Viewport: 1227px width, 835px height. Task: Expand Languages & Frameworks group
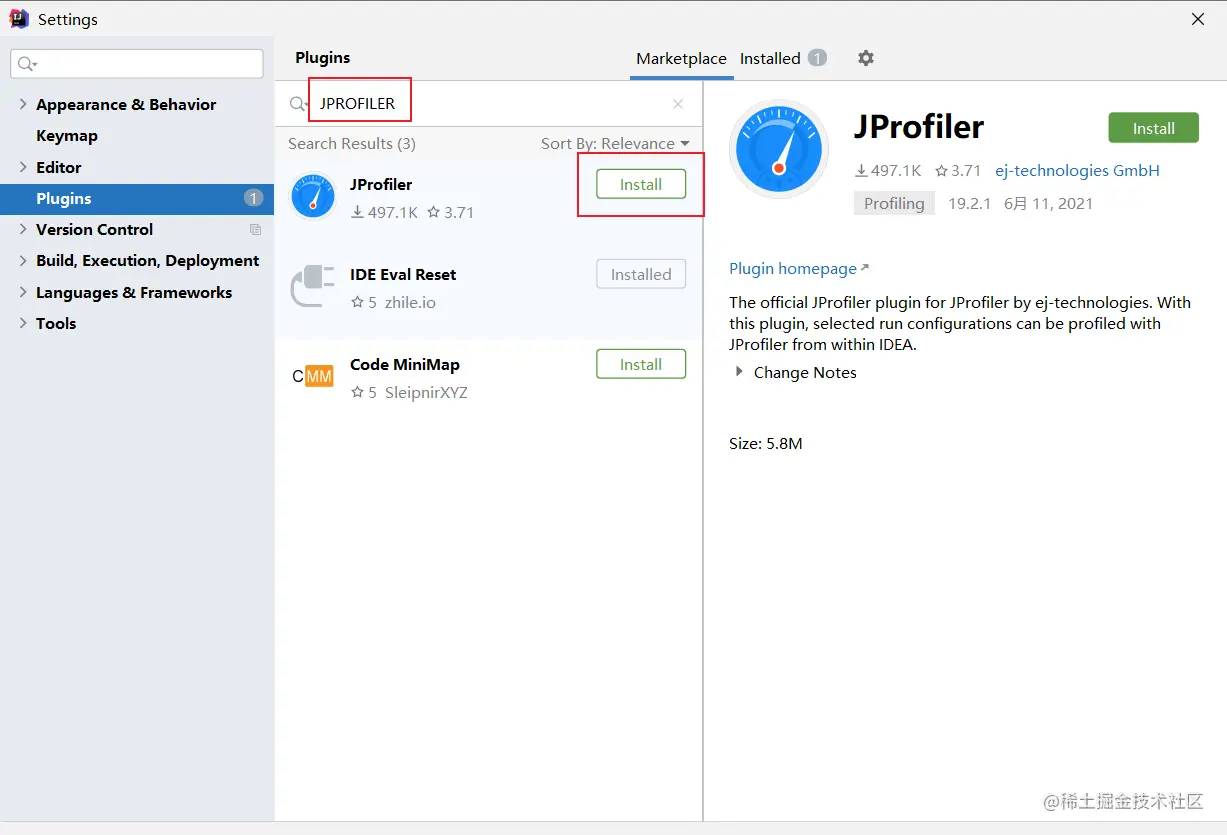[23, 292]
